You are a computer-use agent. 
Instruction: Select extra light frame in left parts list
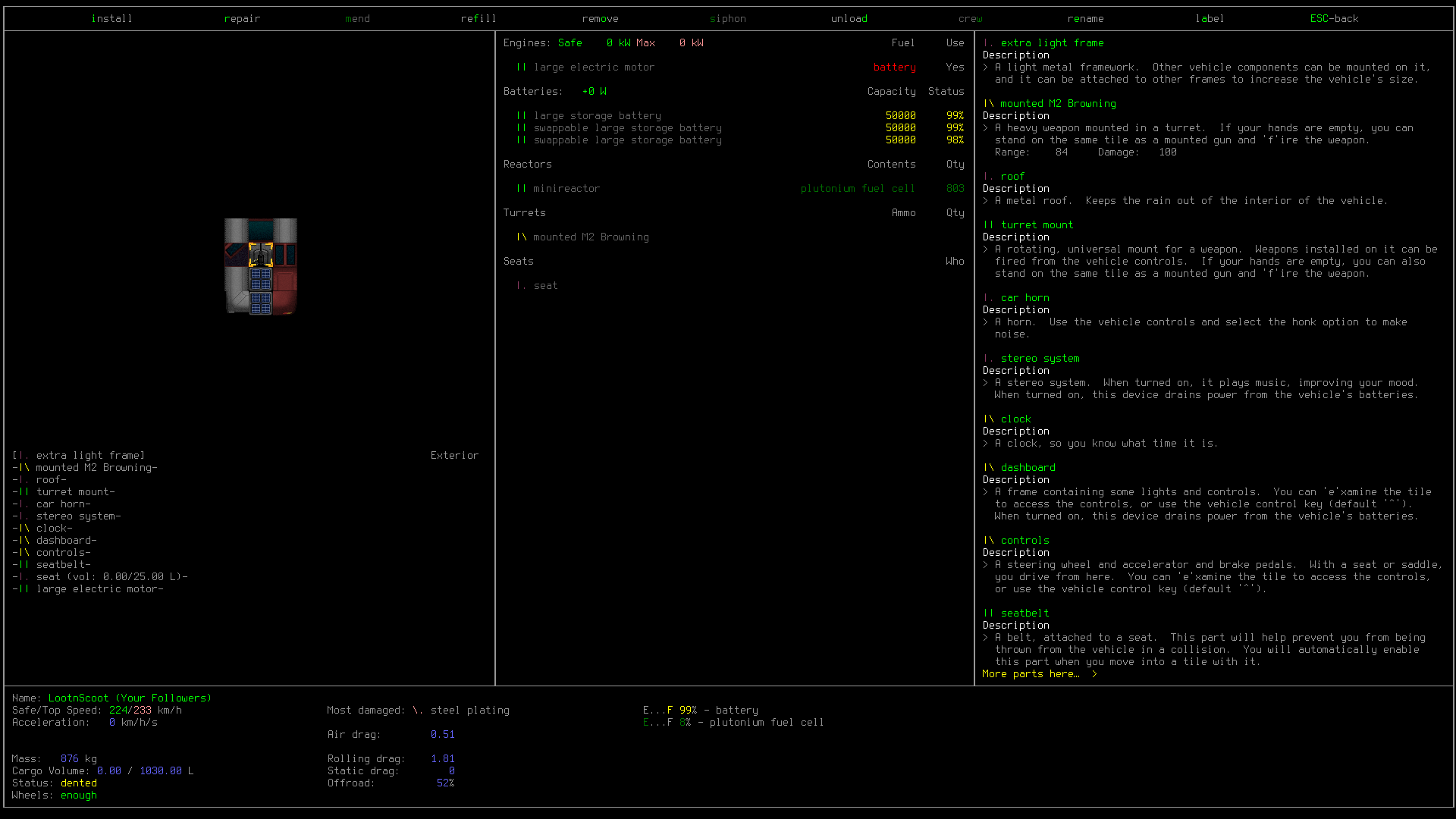(x=78, y=456)
